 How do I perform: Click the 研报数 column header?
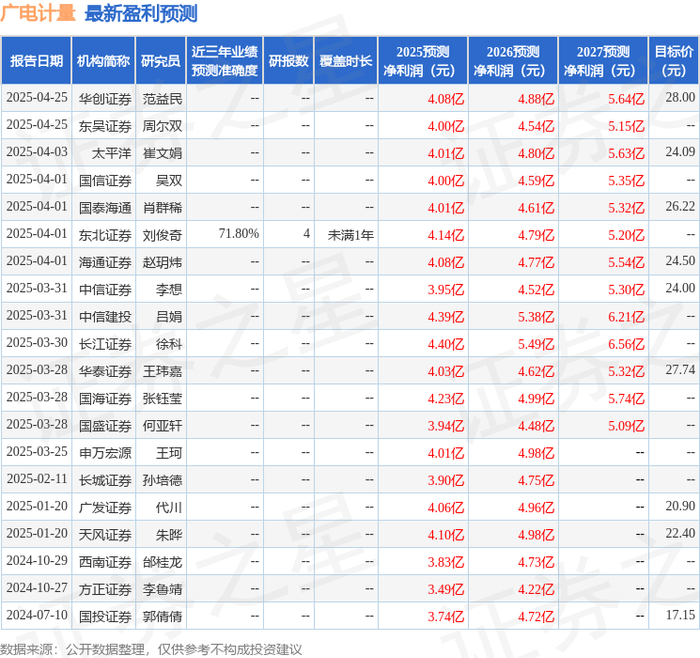288,61
